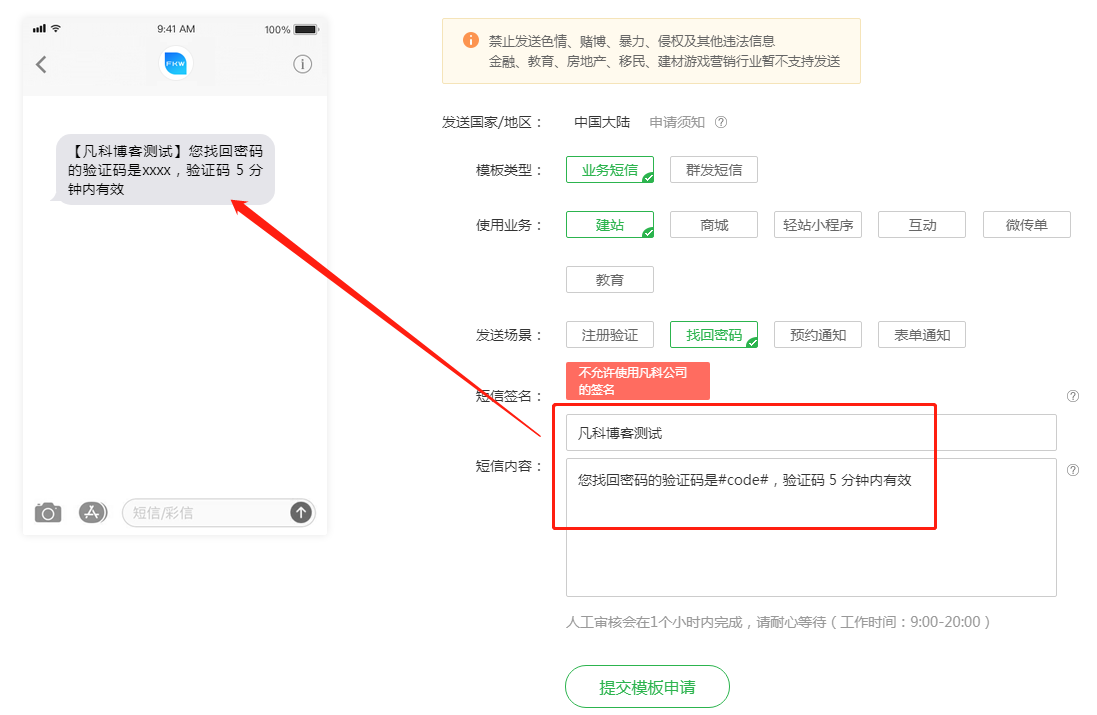Click the 提交模板申请 submit button

pyautogui.click(x=648, y=686)
